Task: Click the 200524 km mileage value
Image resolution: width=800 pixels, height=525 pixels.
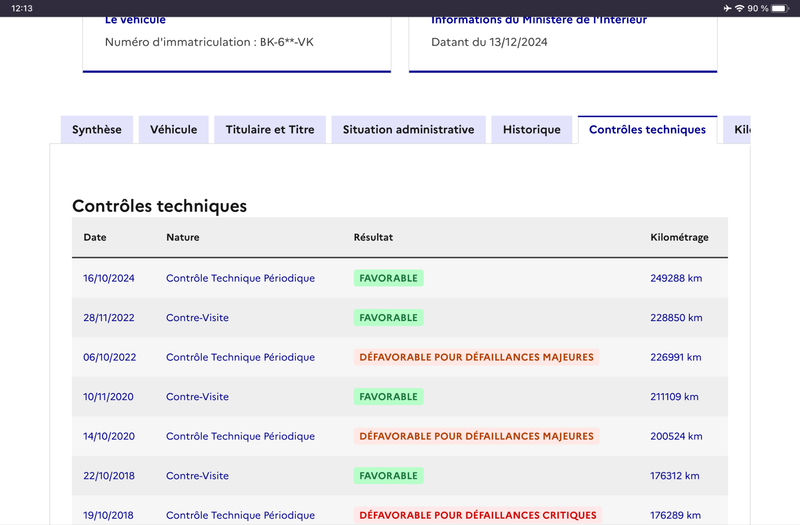Action: pos(676,436)
